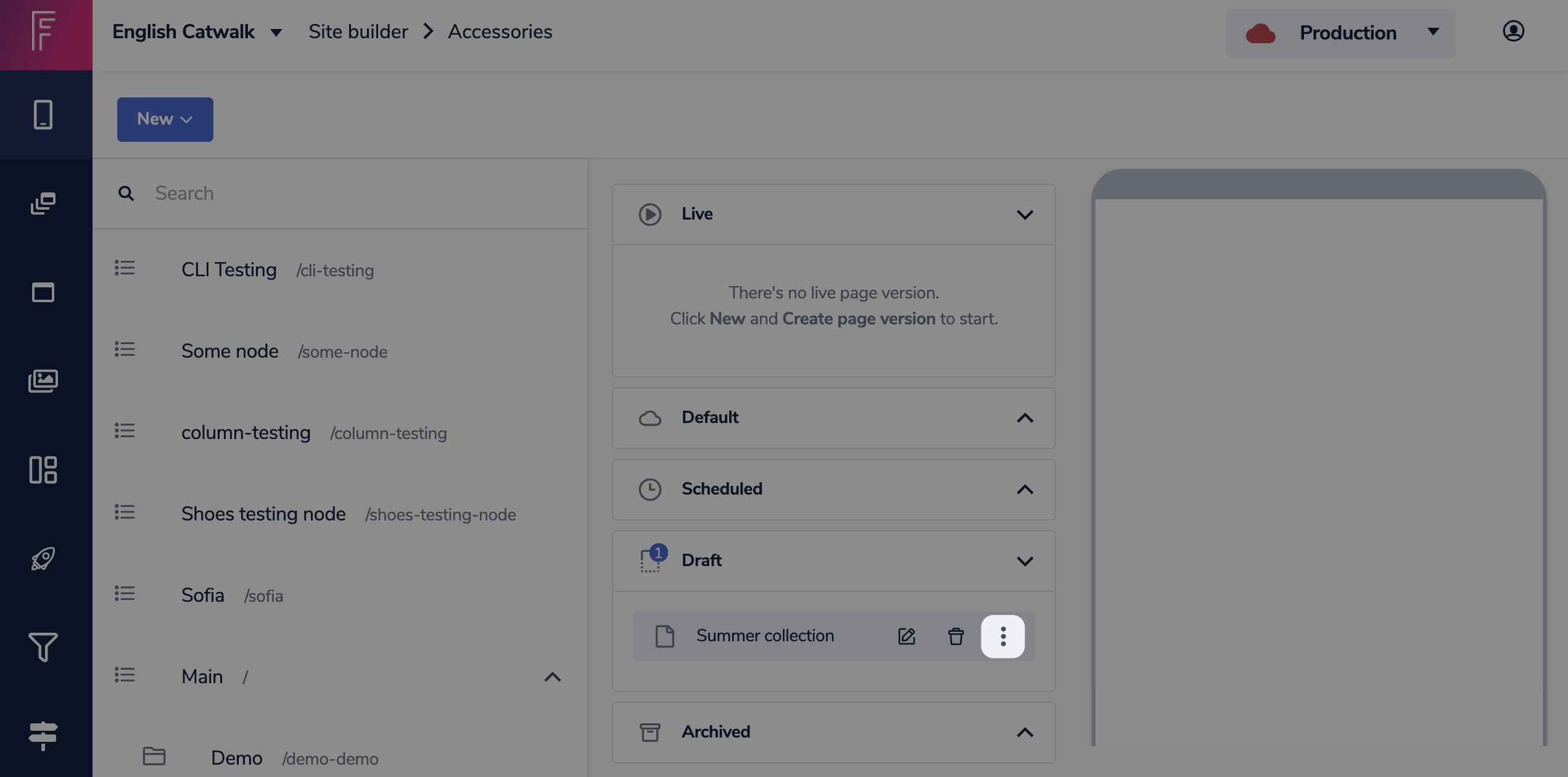
Task: Click the signpost icon in sidebar
Action: [x=43, y=735]
